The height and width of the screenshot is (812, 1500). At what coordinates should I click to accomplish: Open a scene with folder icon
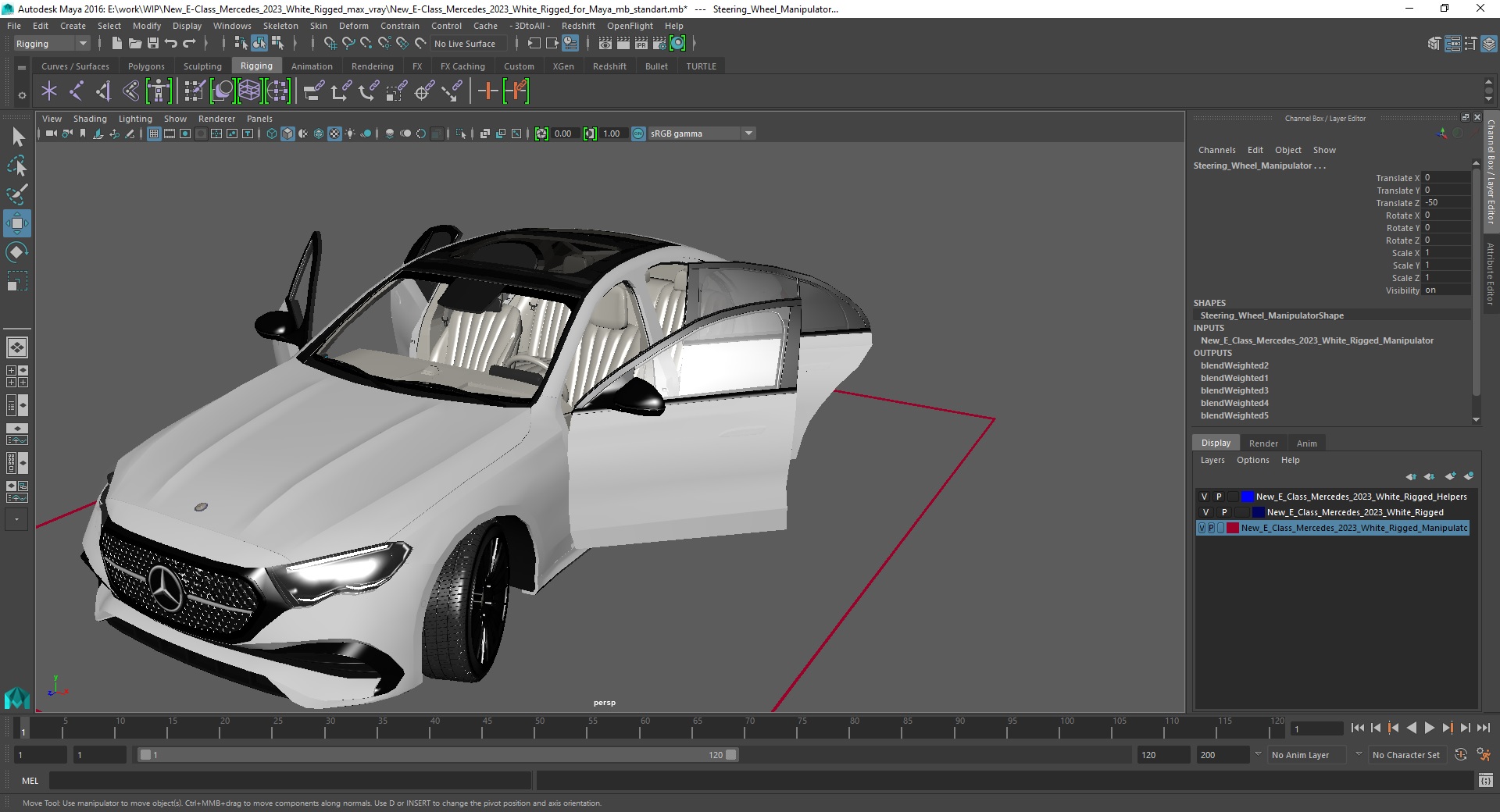point(135,44)
